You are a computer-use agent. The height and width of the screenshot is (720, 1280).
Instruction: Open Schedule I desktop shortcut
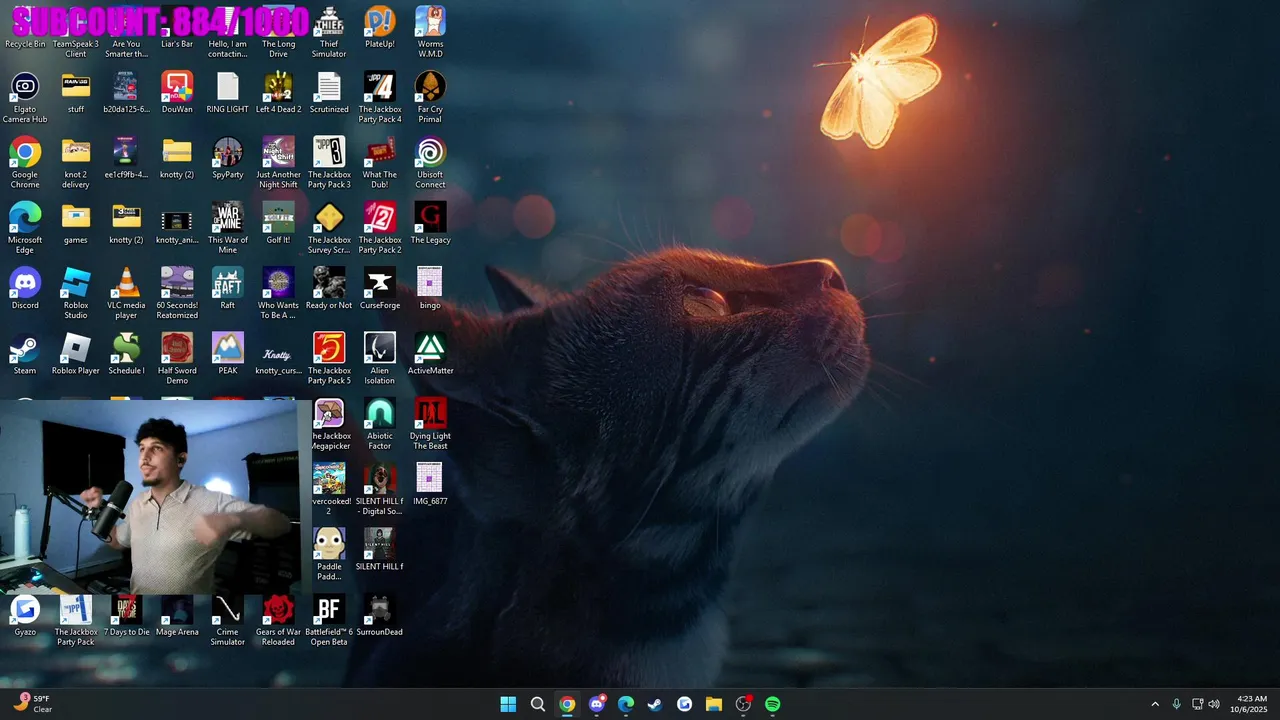pos(126,353)
